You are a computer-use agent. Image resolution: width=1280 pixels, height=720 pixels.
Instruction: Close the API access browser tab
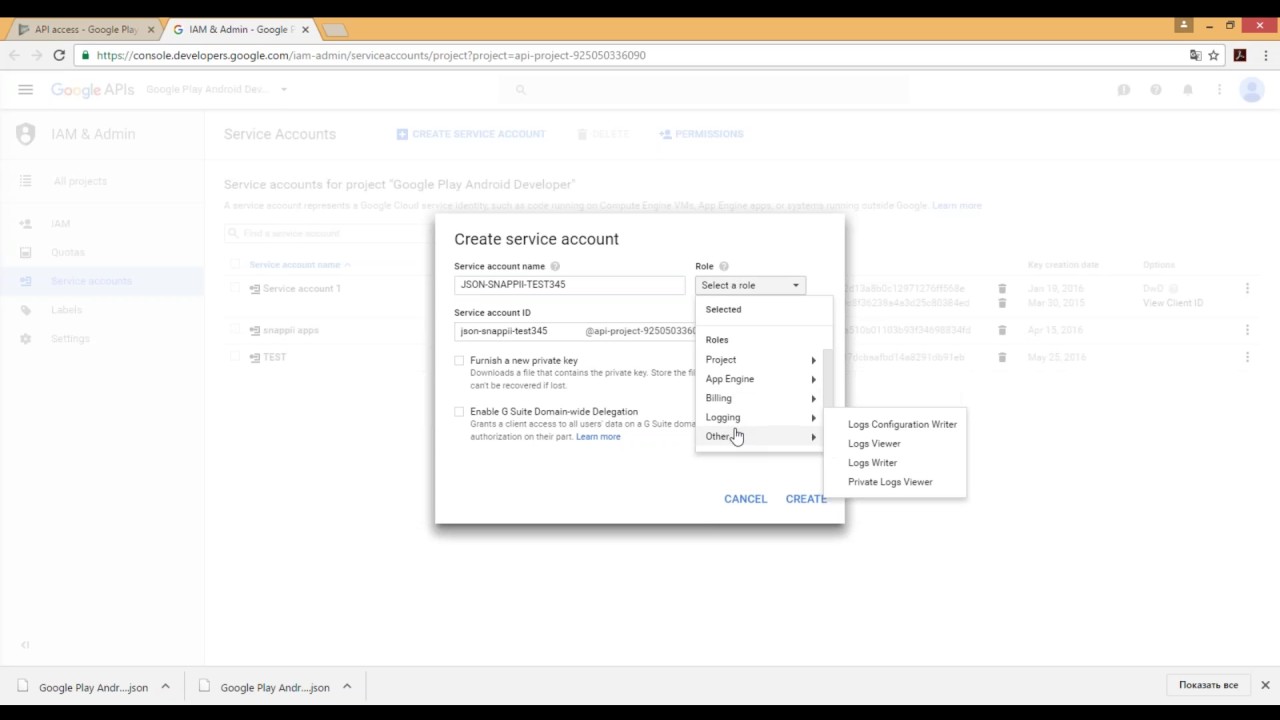151,30
